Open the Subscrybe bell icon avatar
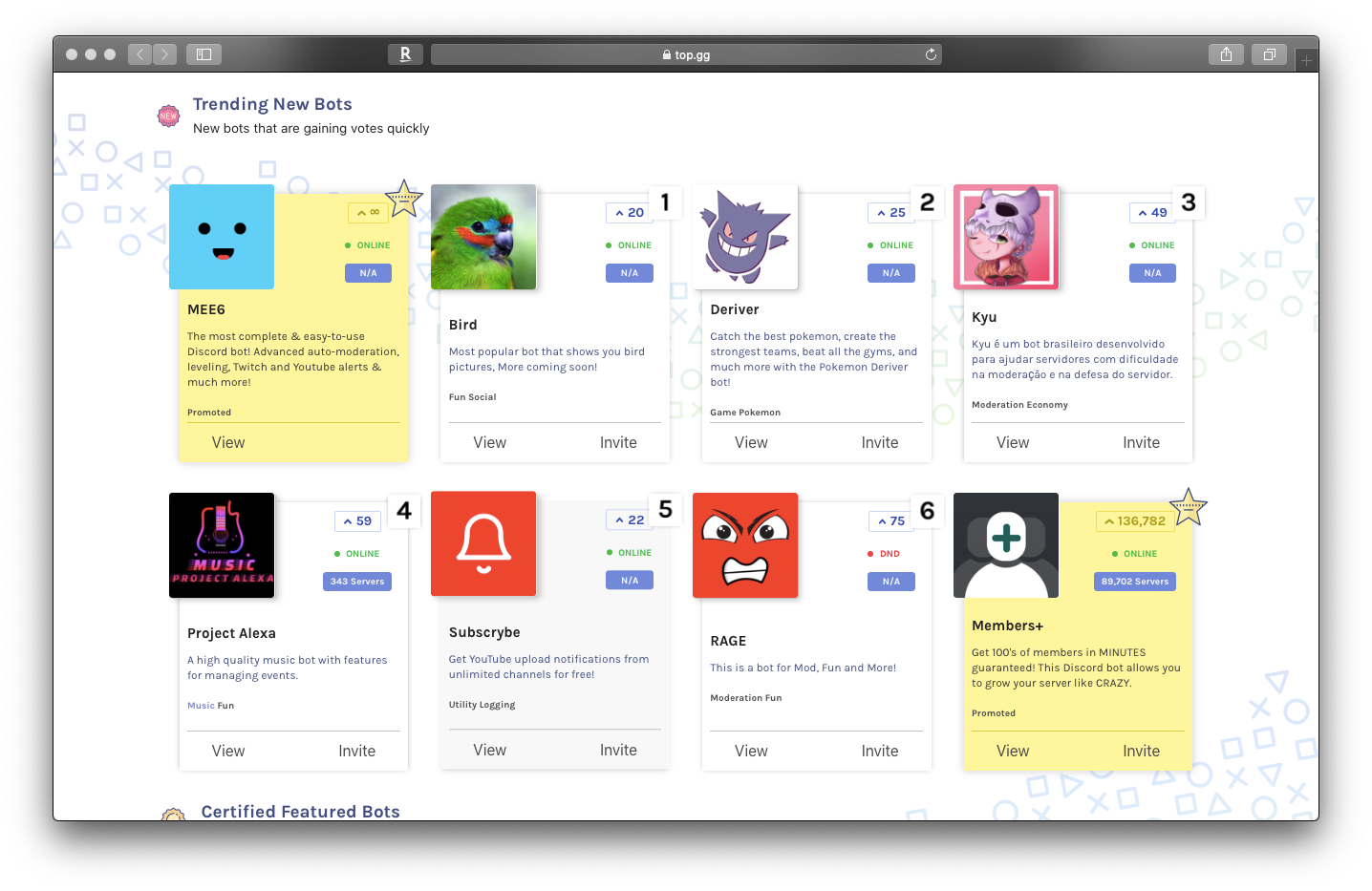This screenshot has width=1372, height=891. coord(483,544)
